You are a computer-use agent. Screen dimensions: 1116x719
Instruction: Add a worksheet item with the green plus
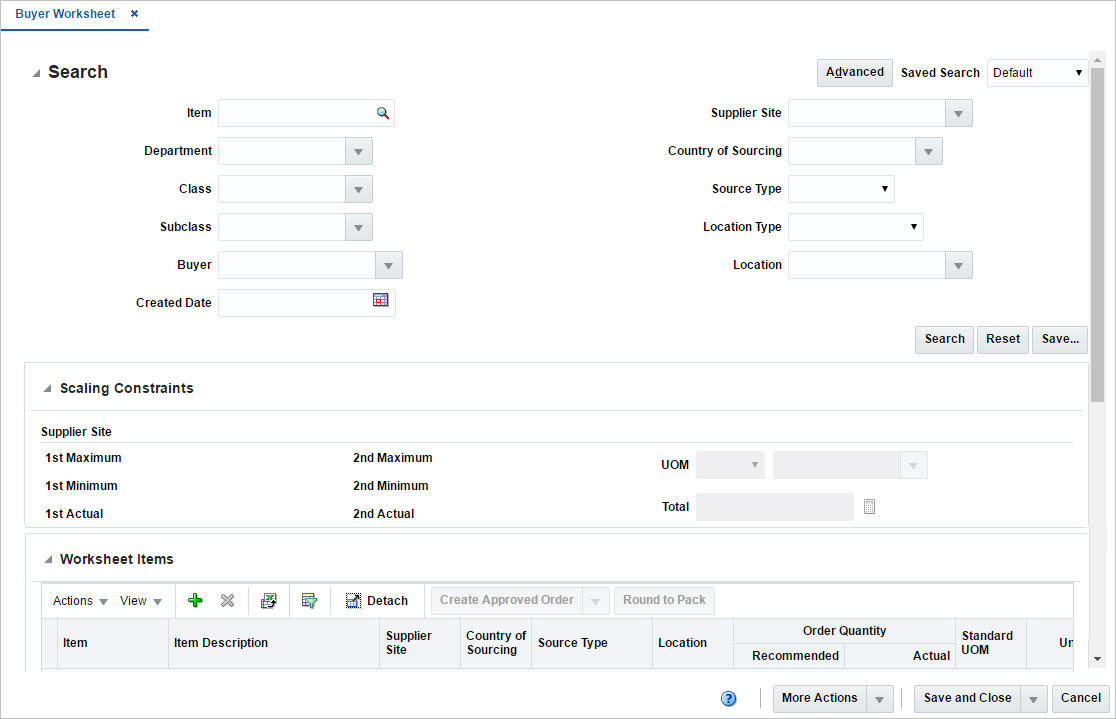pyautogui.click(x=195, y=600)
